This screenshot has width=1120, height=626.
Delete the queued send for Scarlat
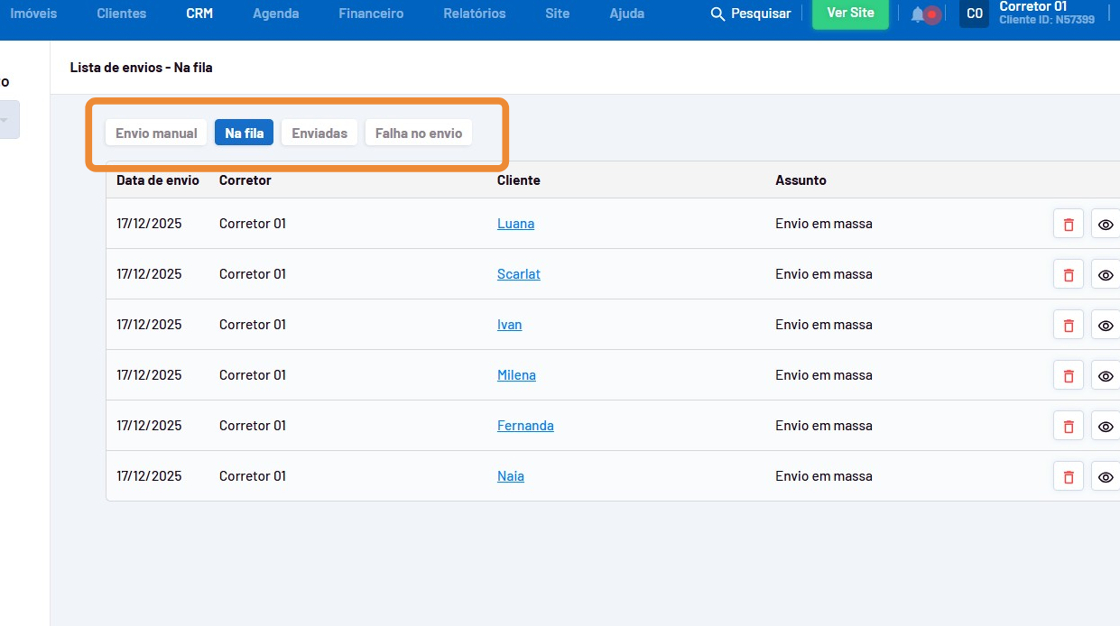(1068, 275)
